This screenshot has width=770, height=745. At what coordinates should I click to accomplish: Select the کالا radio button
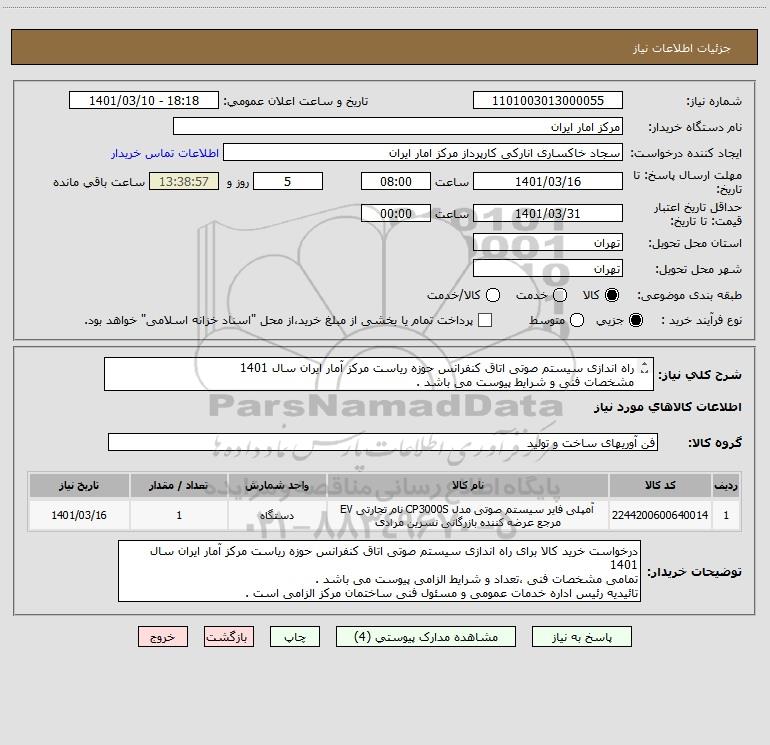click(x=612, y=295)
